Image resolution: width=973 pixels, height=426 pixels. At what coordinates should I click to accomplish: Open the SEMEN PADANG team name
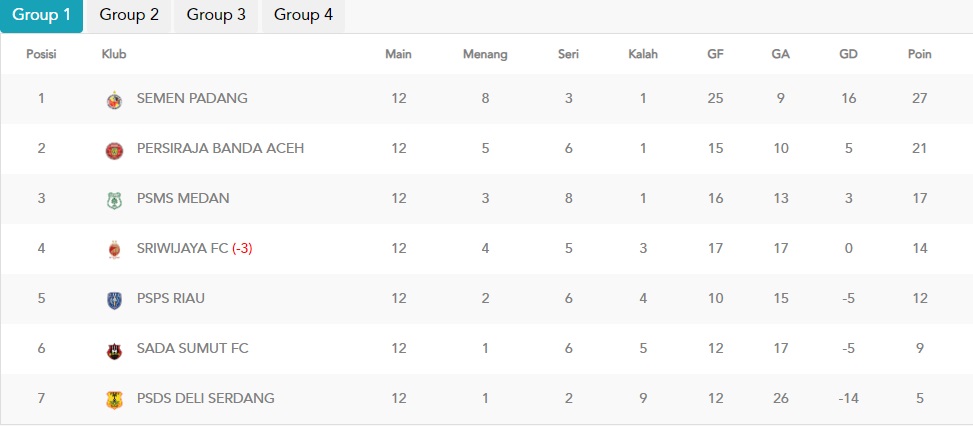(192, 98)
